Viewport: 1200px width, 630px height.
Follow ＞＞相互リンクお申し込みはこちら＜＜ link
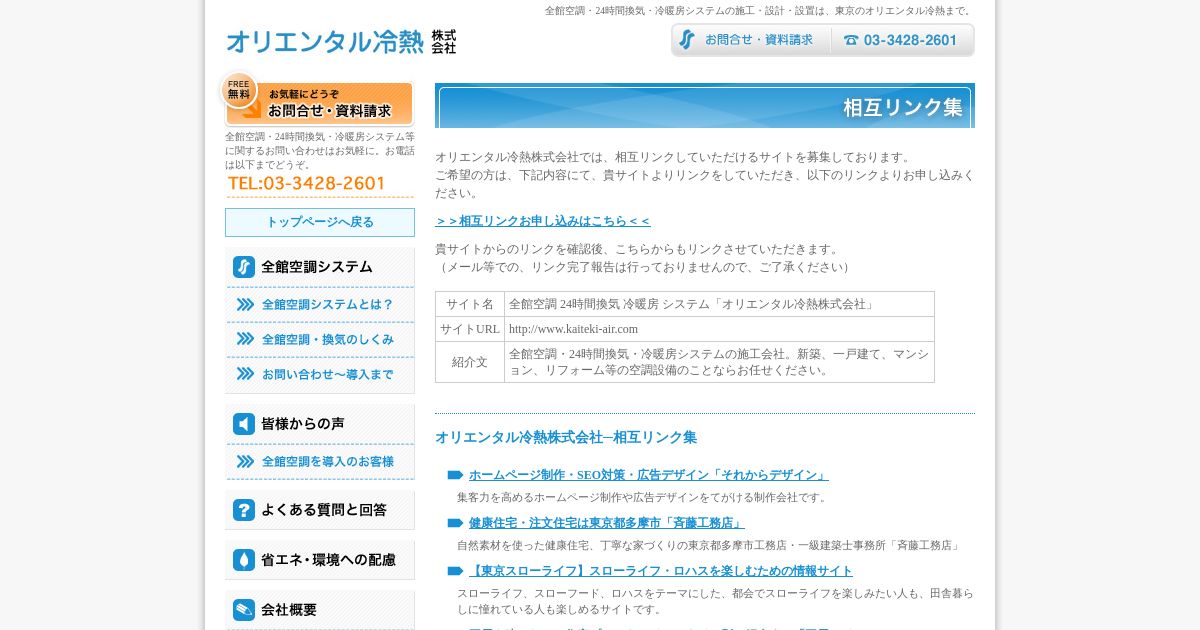(543, 221)
